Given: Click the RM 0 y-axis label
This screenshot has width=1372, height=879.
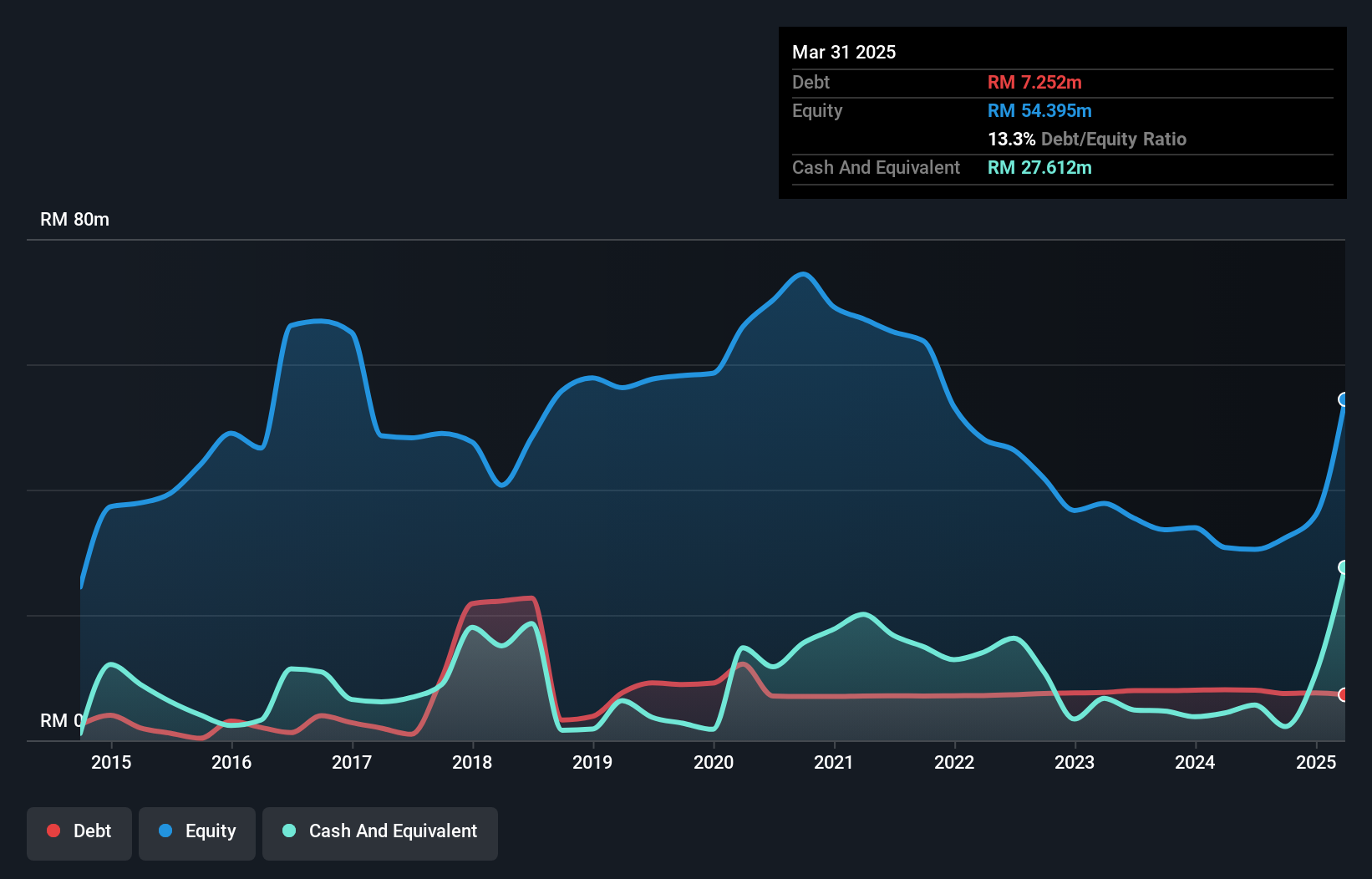Looking at the screenshot, I should tap(61, 720).
